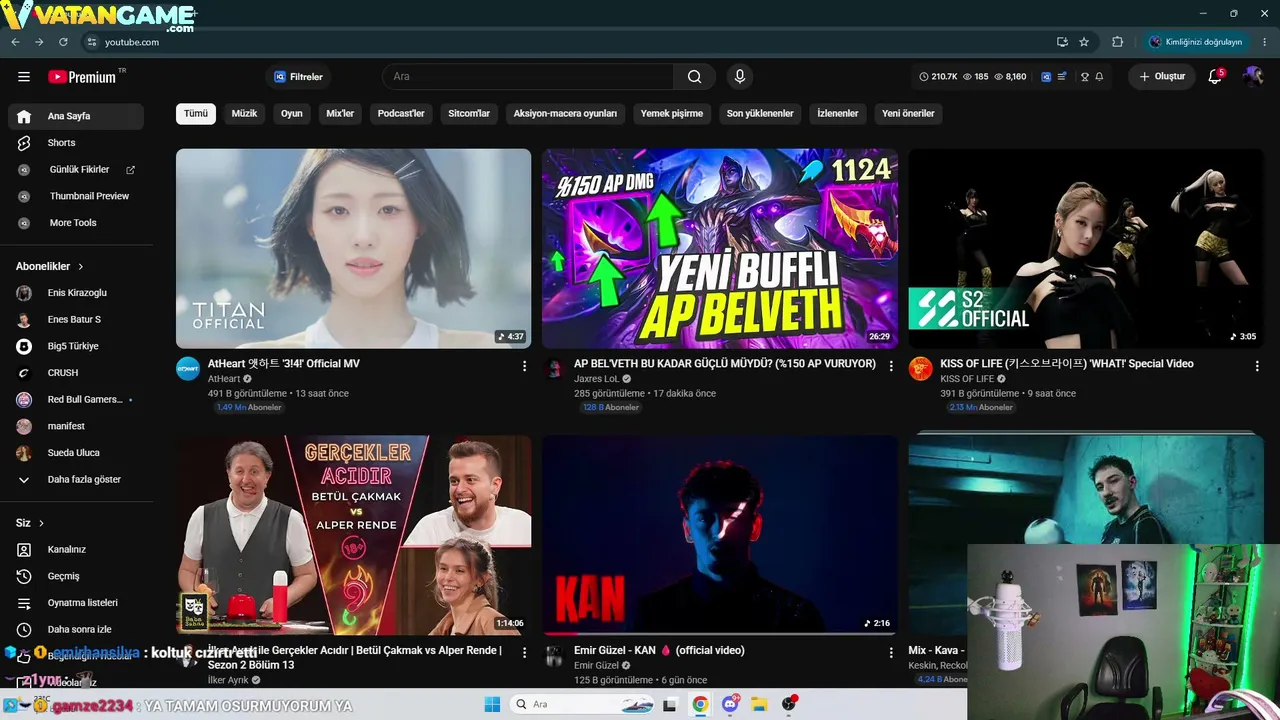Open KISS OF LIFE channel avatar
1280x720 pixels.
[x=920, y=369]
